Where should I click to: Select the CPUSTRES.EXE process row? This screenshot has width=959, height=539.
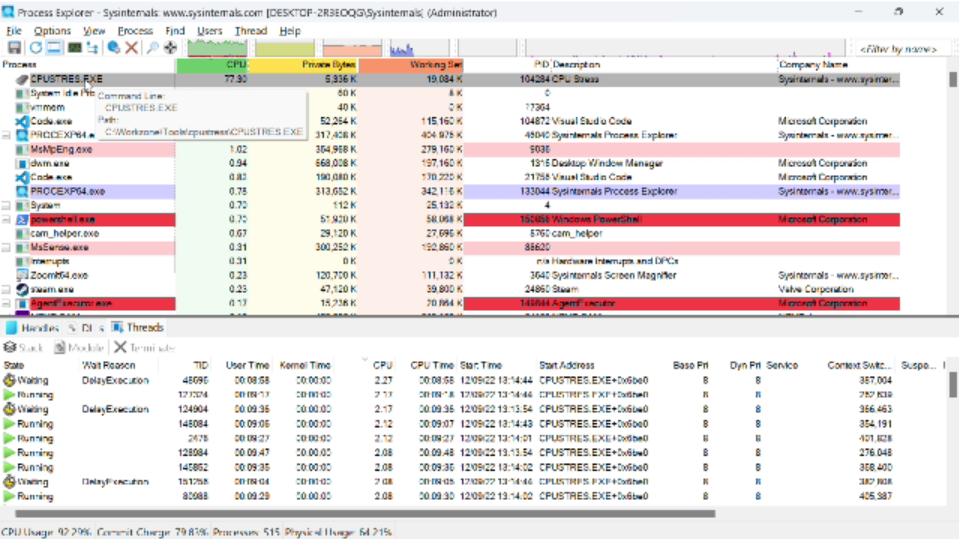[450, 80]
